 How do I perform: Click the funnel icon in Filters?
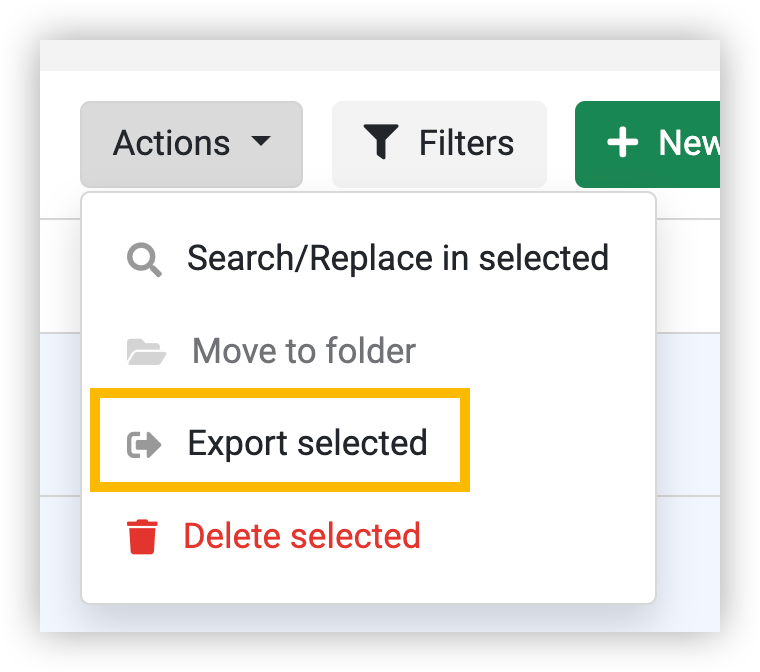381,142
